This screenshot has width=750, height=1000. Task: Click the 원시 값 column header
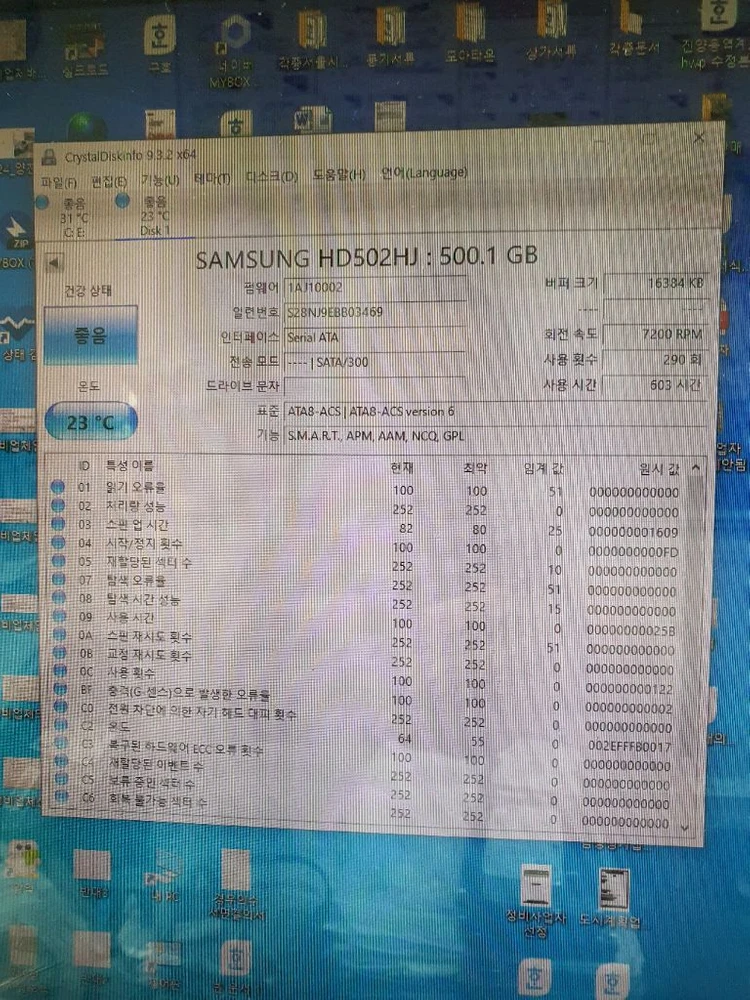(x=659, y=469)
